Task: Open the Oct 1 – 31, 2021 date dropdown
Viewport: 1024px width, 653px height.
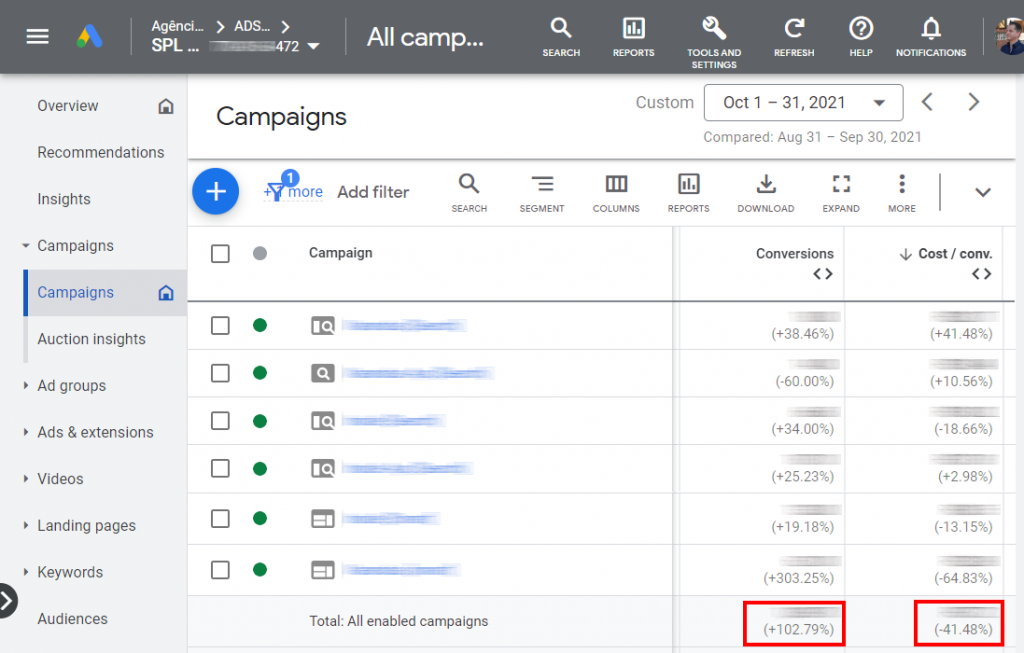Action: pos(803,102)
